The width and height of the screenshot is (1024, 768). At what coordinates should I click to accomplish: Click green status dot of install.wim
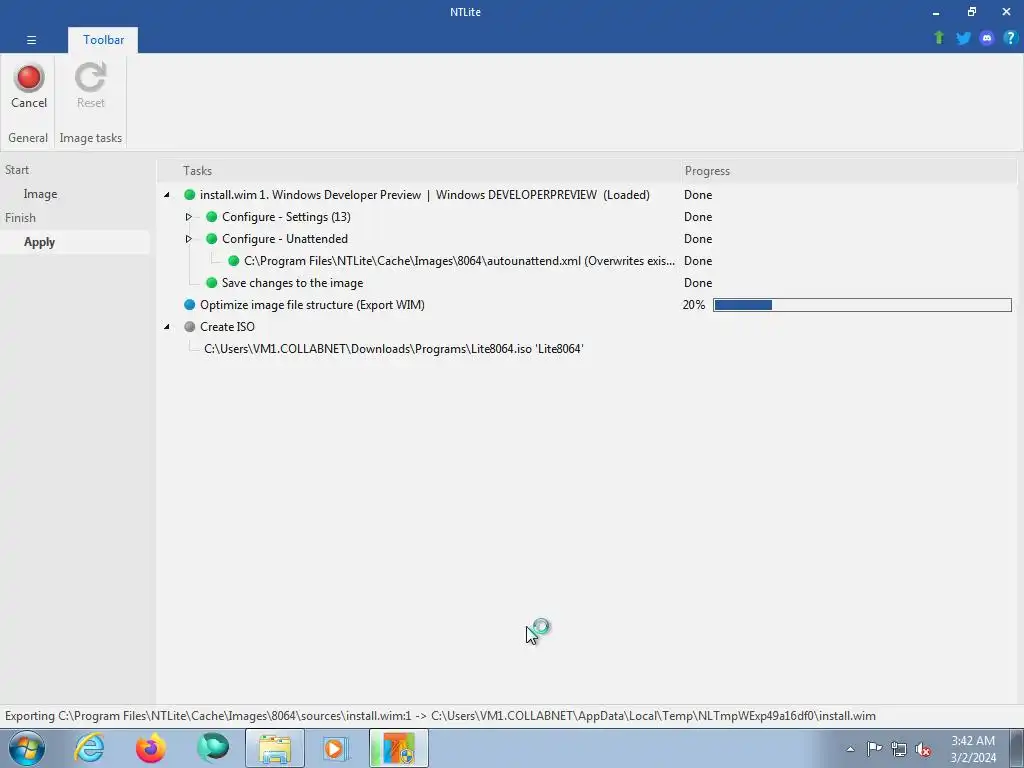[x=189, y=195]
